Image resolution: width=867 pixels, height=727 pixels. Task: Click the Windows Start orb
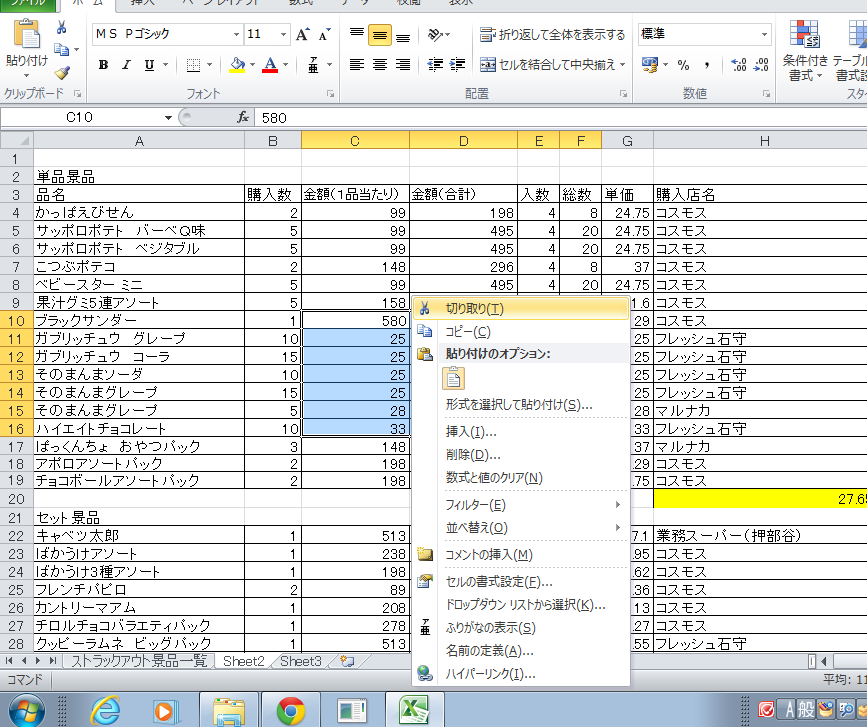(x=26, y=710)
